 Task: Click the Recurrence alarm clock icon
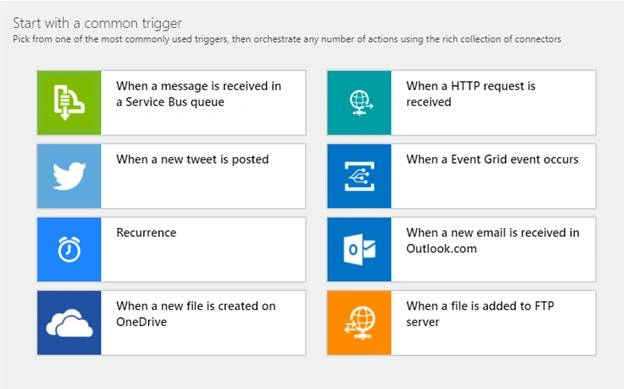click(x=69, y=249)
